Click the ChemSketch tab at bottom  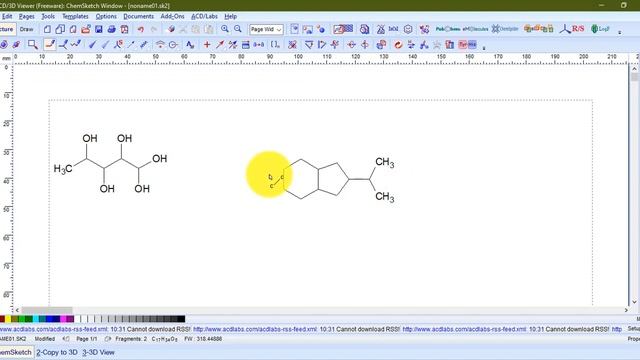tap(16, 352)
